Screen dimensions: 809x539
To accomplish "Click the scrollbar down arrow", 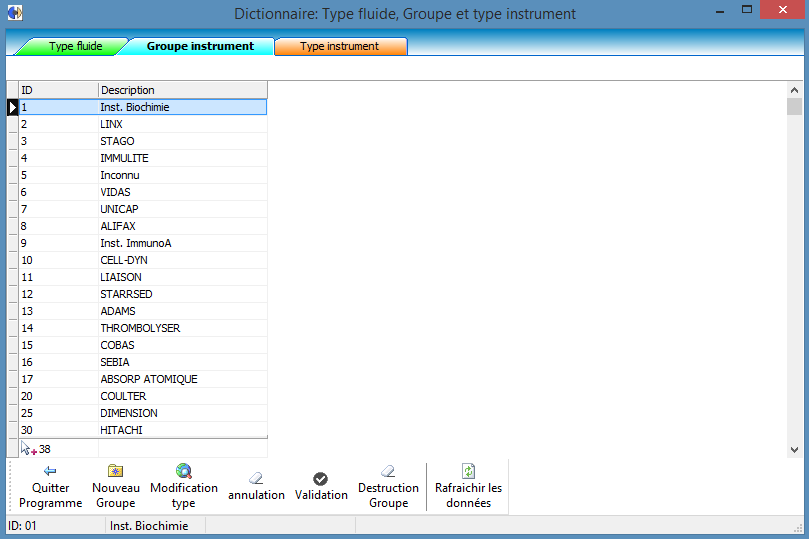I will point(795,450).
